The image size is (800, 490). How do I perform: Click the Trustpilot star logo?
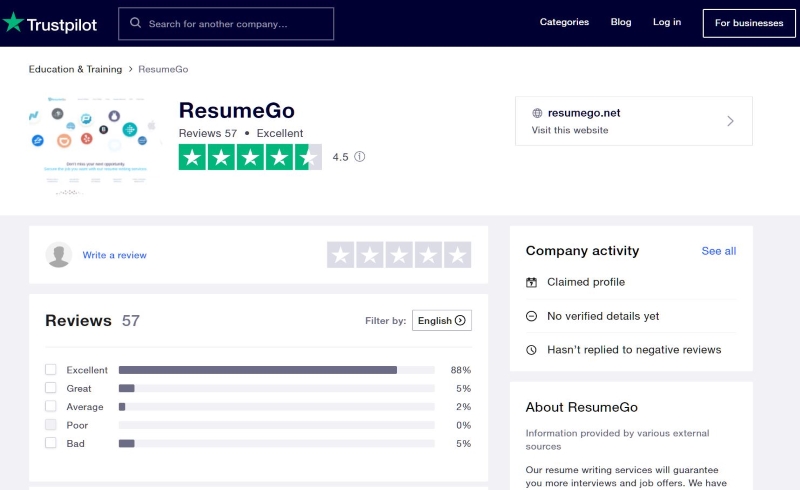[13, 22]
